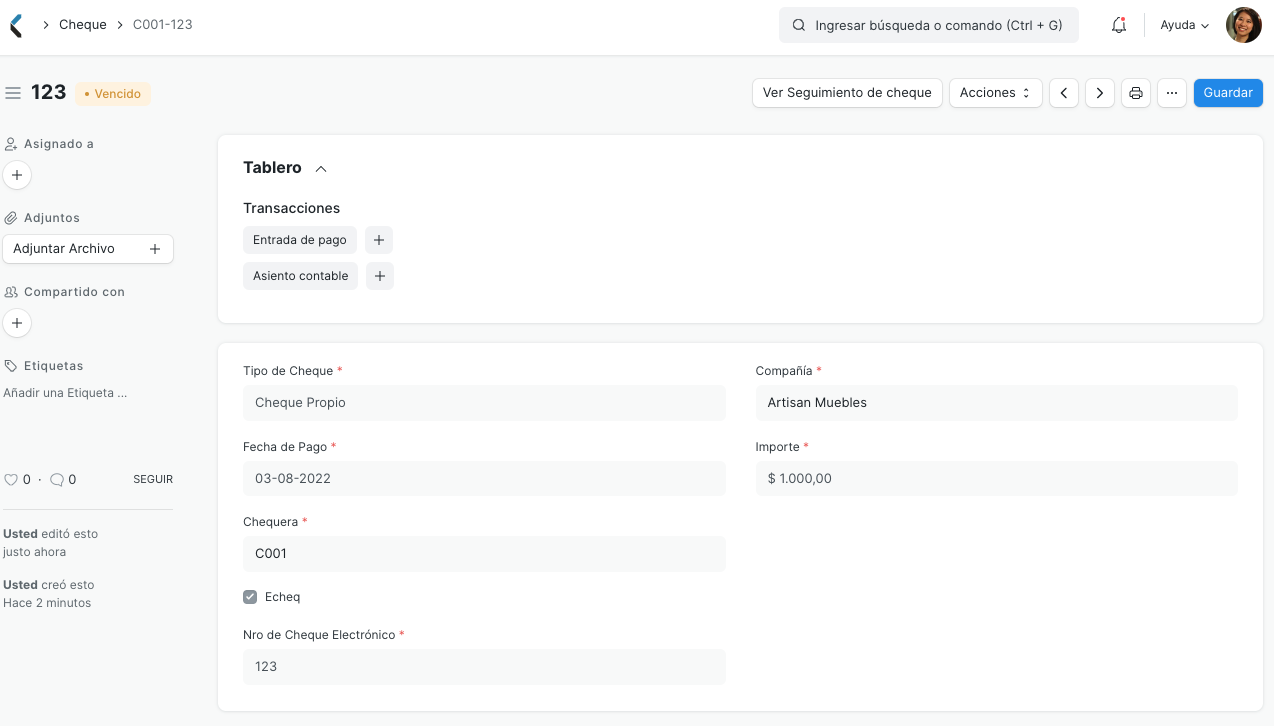Click the search magnifier icon
The width and height of the screenshot is (1274, 726).
click(799, 25)
